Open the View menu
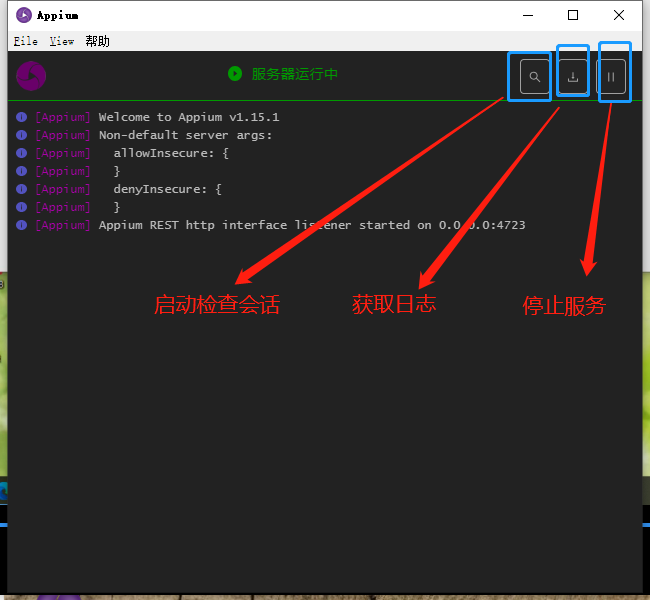 [x=62, y=41]
